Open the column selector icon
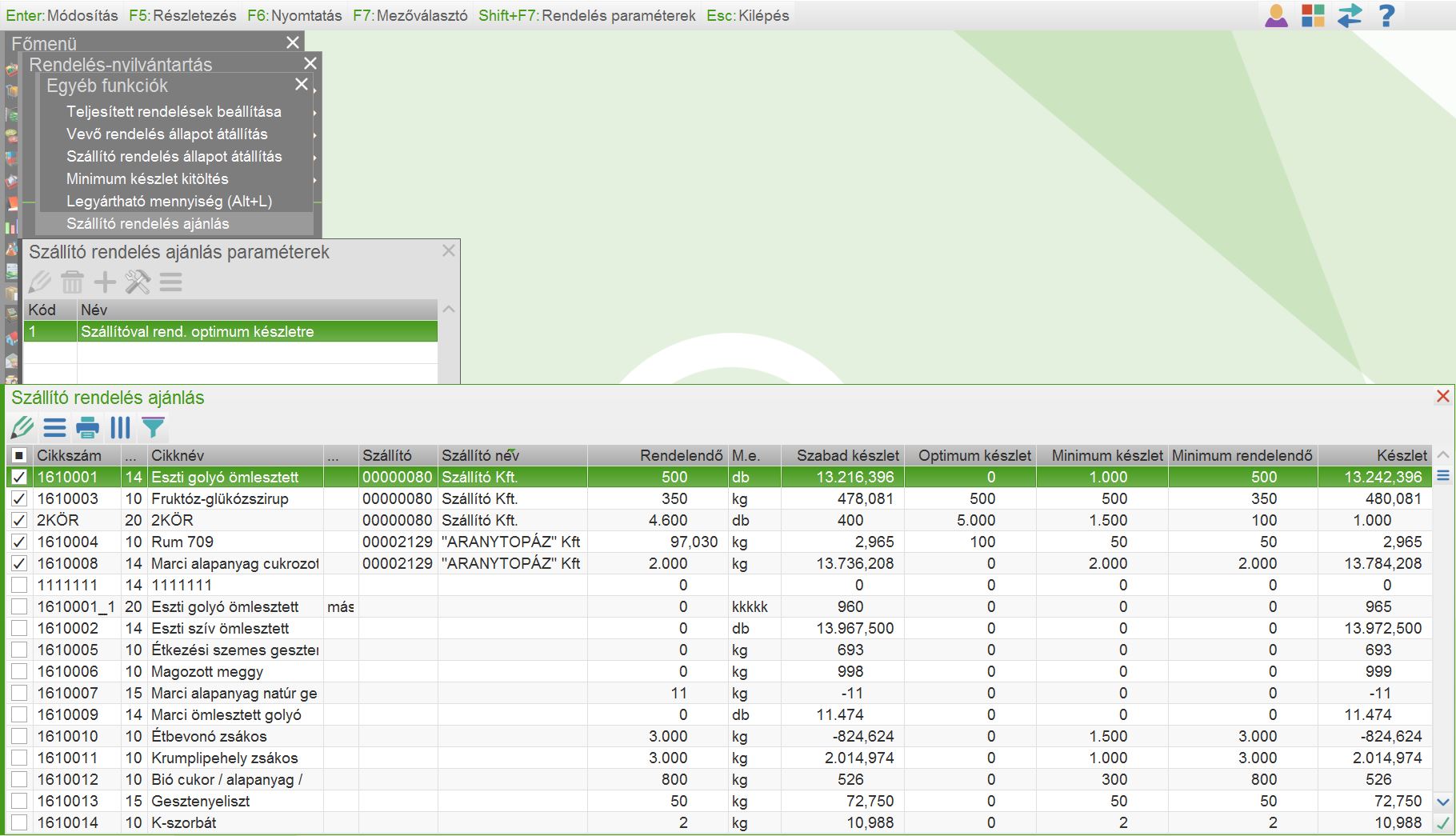Image resolution: width=1456 pixels, height=836 pixels. click(120, 428)
